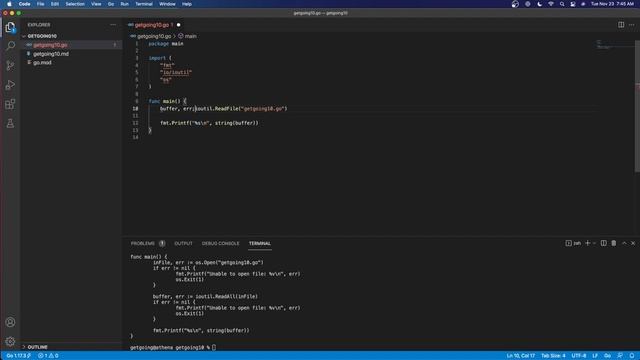Create a new terminal with plus
Viewport: 640px width, 360px height.
point(588,243)
